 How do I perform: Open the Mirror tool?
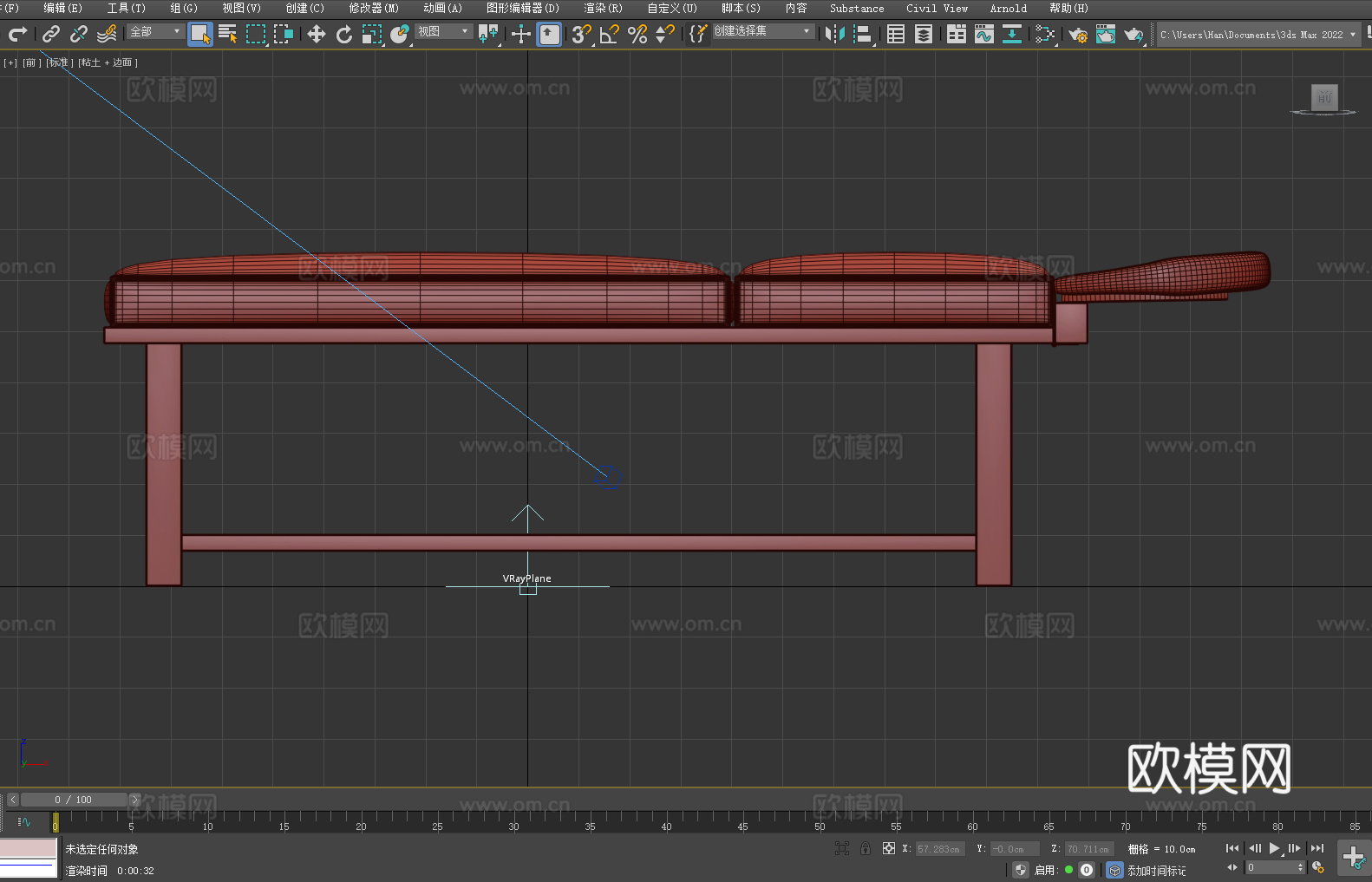[x=834, y=34]
